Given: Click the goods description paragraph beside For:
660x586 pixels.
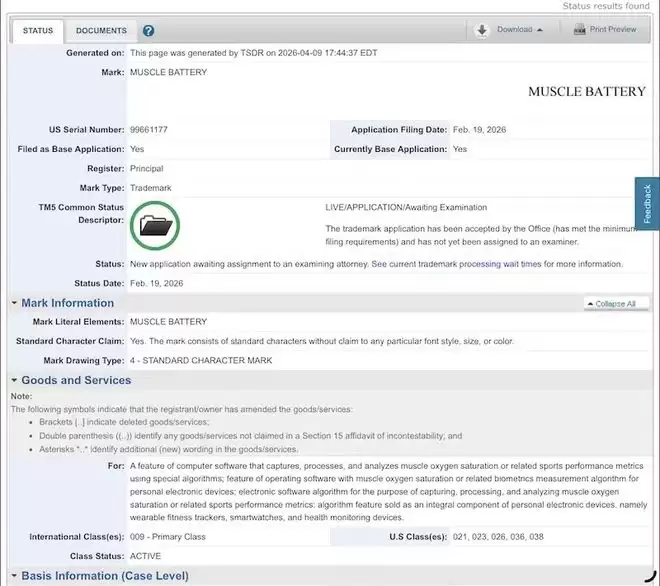Looking at the screenshot, I should click(388, 492).
